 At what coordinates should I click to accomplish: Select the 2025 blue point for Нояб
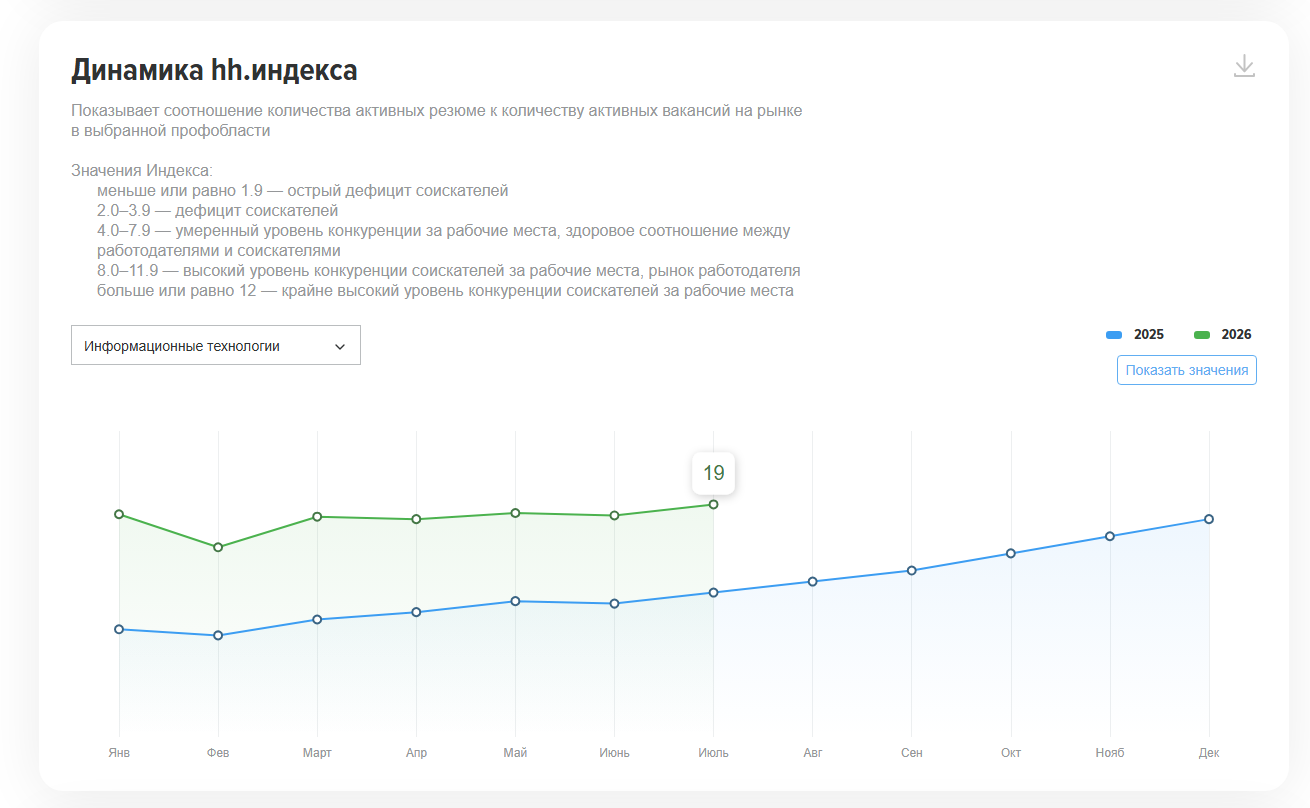pos(1110,536)
